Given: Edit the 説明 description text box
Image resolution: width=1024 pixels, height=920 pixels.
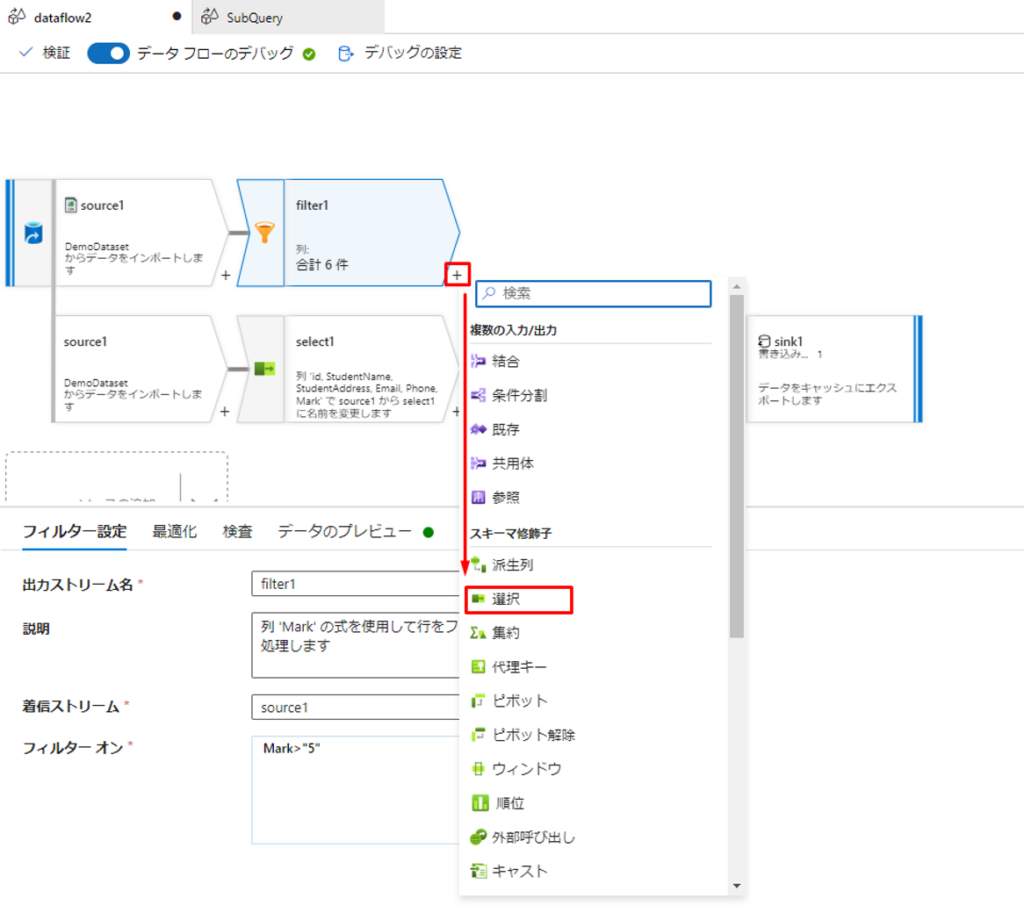Looking at the screenshot, I should [355, 645].
